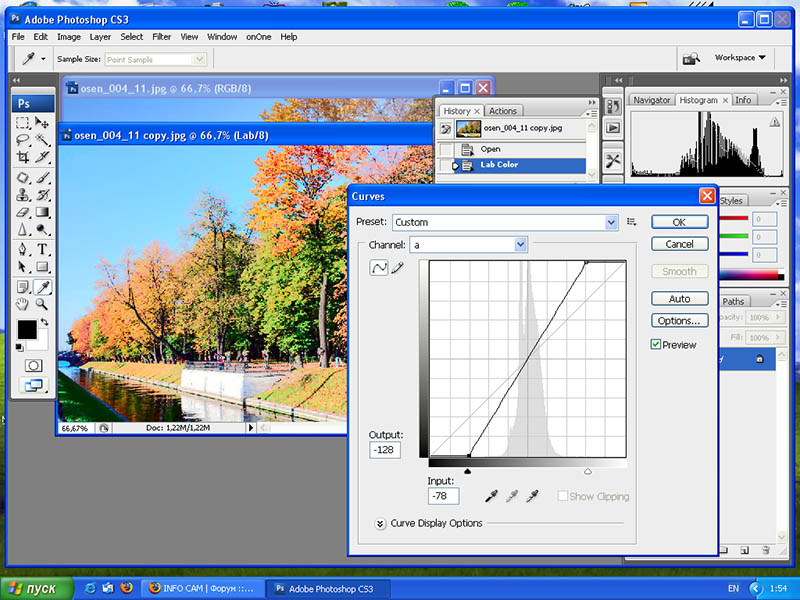
Task: Set history brush source on Open state
Action: [x=446, y=149]
